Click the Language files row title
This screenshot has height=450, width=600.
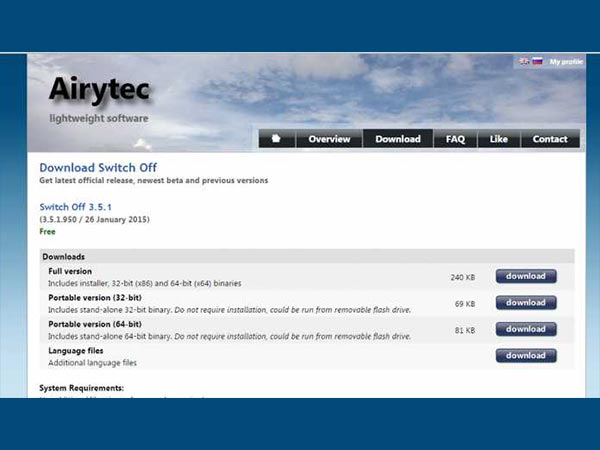(76, 351)
